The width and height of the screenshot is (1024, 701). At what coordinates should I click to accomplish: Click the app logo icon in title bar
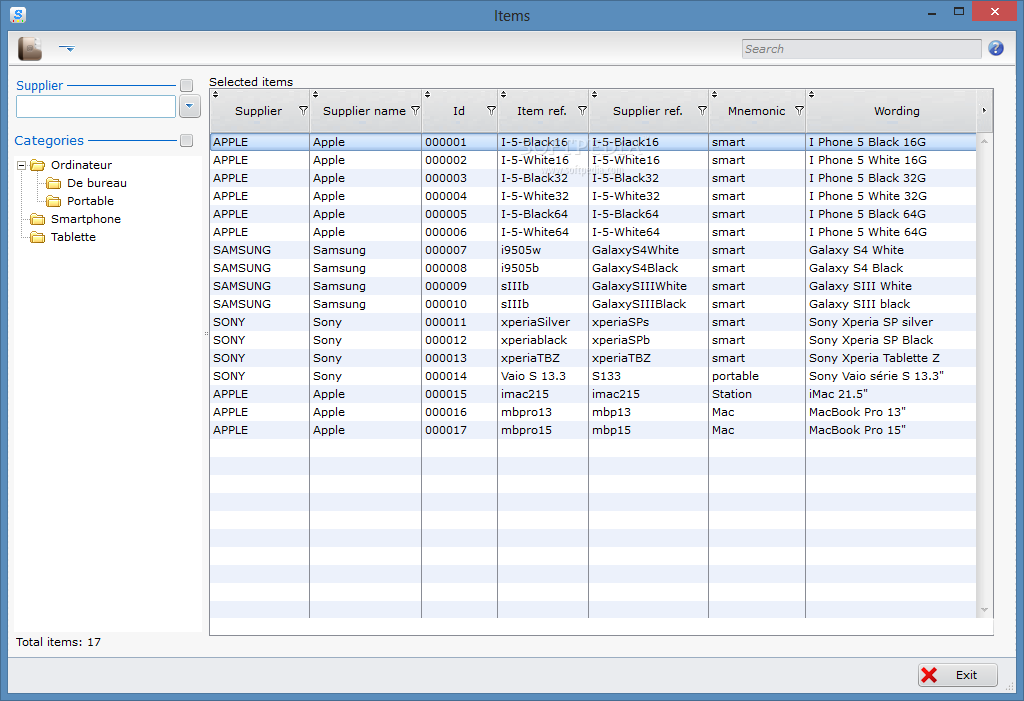coord(18,14)
